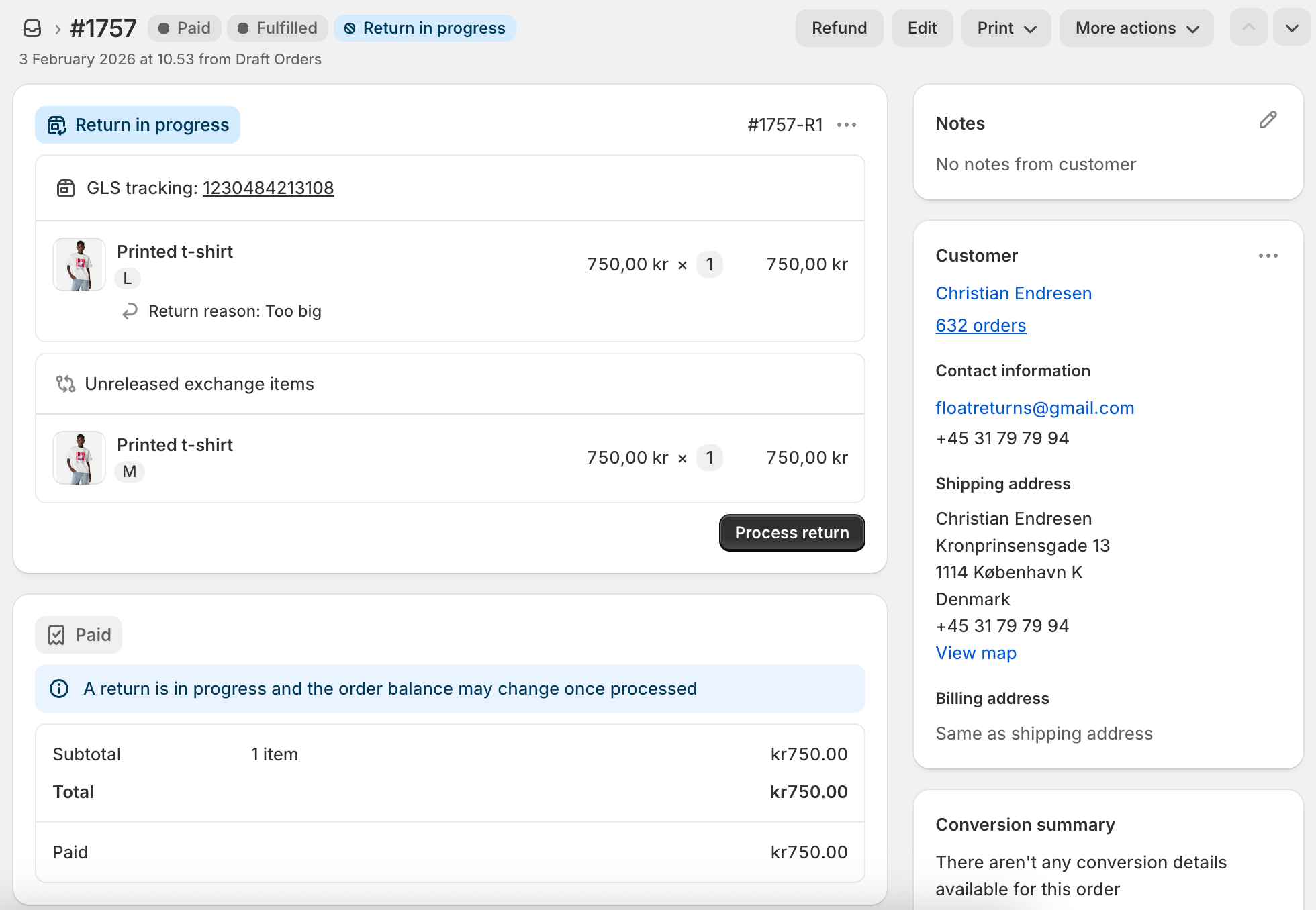Click the Process return button
Screen dimensions: 1316x910
(x=792, y=533)
